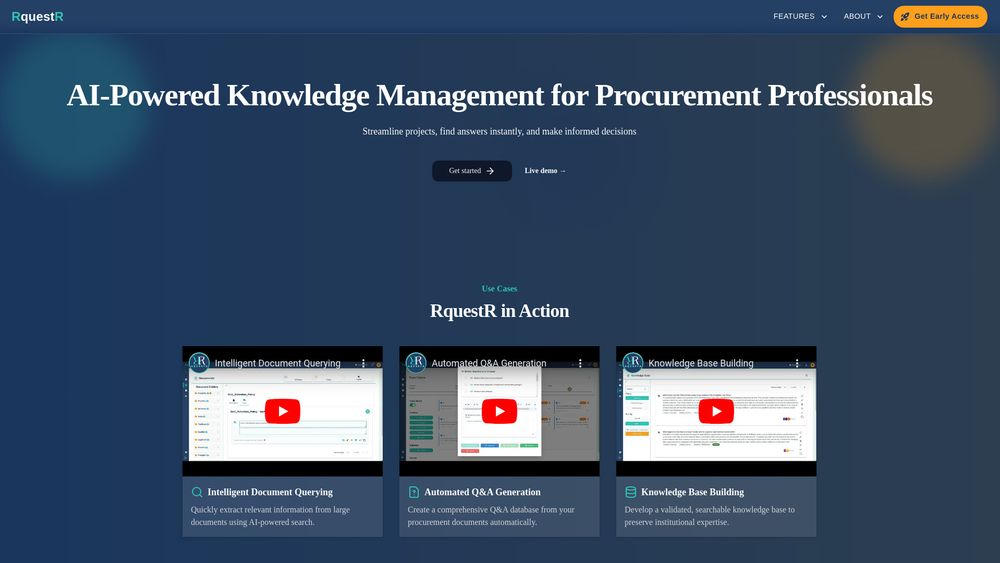Open channel avatar on Knowledge Base Building video
Viewport: 1000px width, 563px height.
[x=633, y=363]
